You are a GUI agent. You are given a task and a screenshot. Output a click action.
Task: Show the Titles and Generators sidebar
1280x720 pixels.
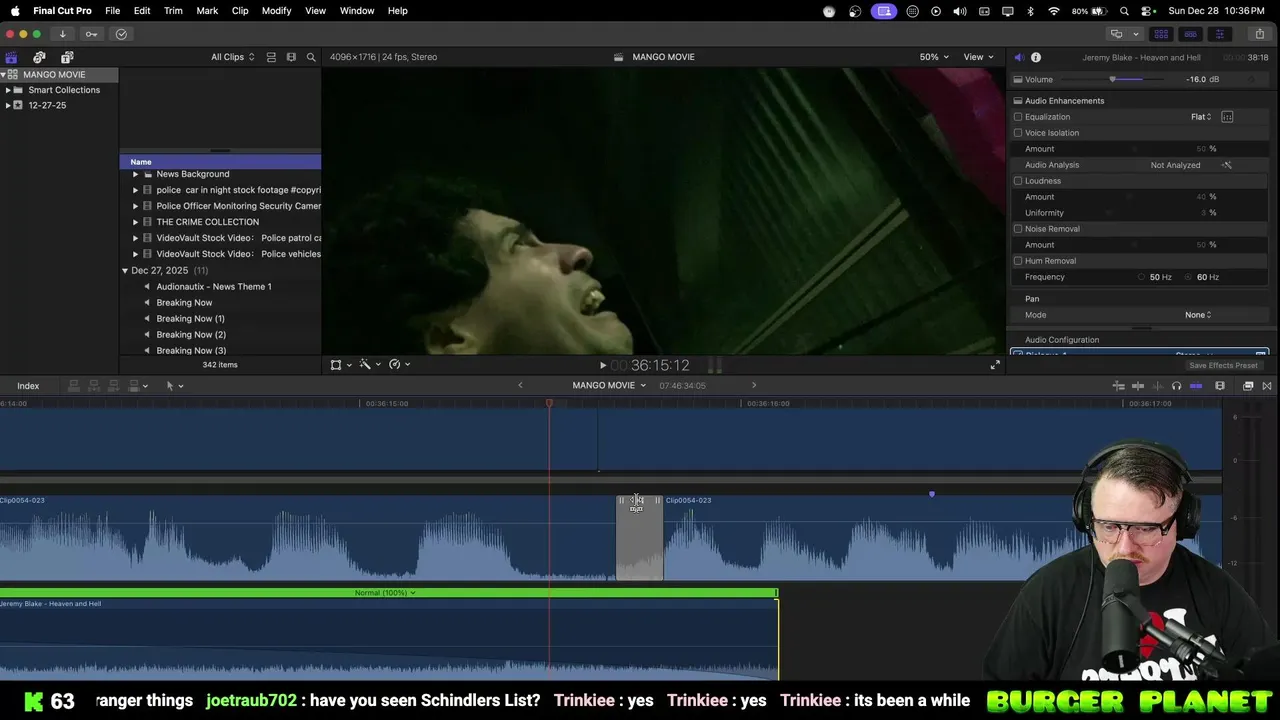(67, 57)
